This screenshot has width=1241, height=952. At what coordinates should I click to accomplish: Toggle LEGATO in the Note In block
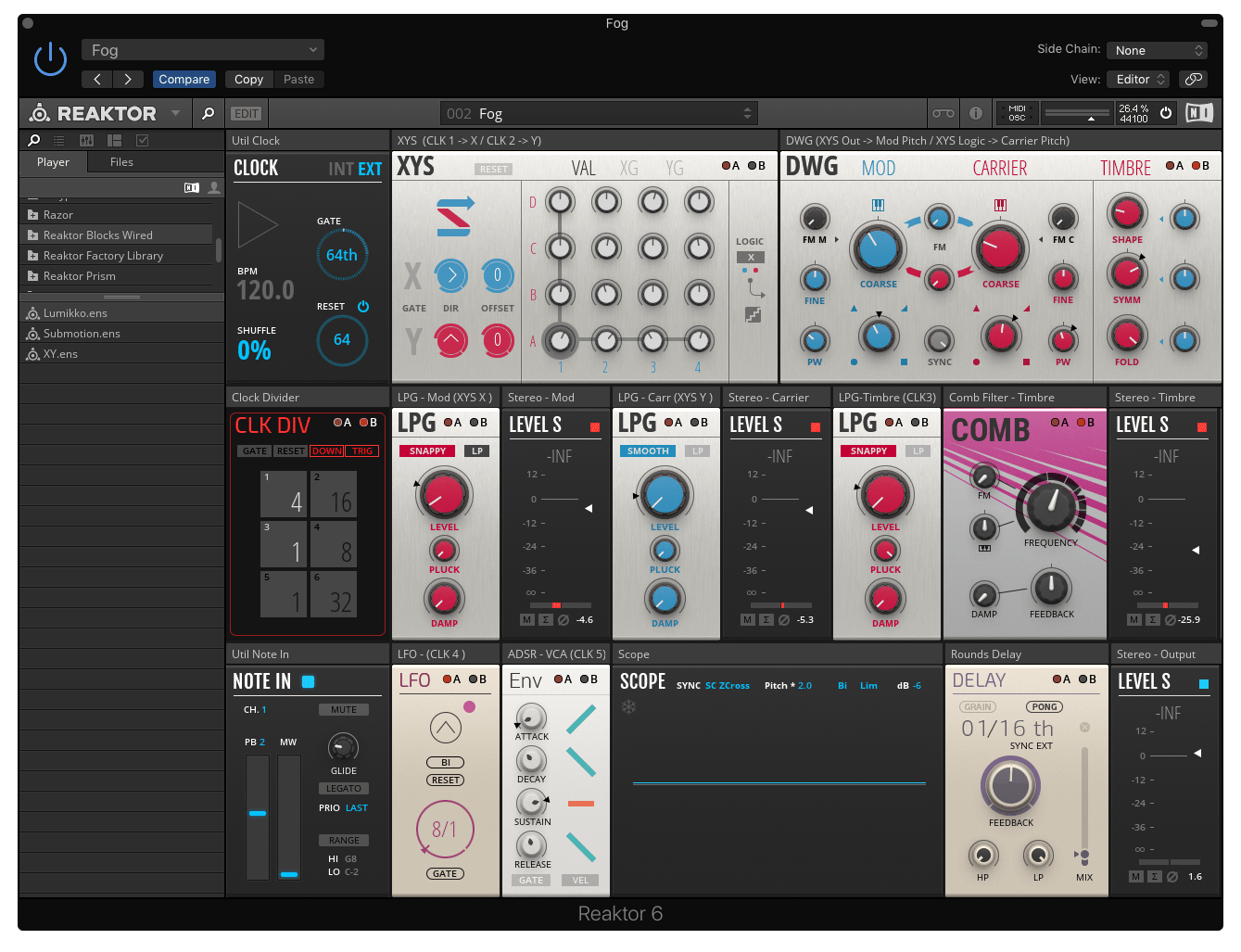(344, 788)
